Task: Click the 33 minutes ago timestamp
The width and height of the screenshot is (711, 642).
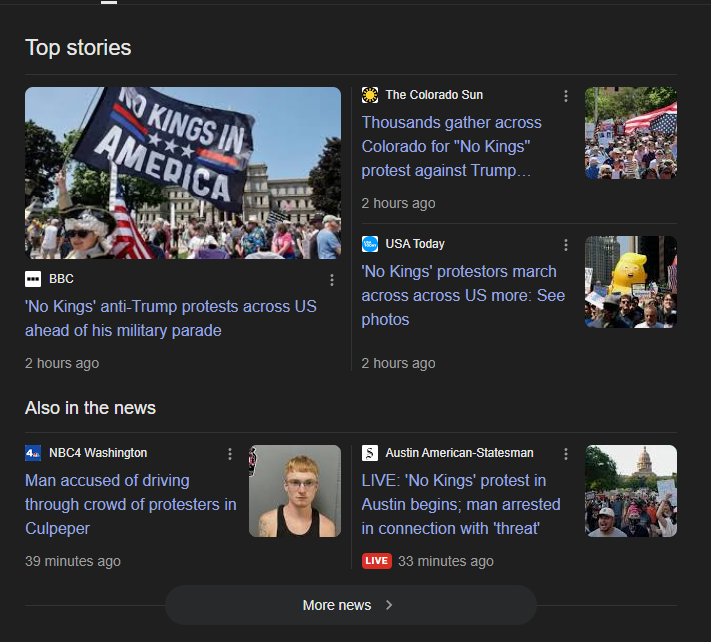Action: point(446,561)
